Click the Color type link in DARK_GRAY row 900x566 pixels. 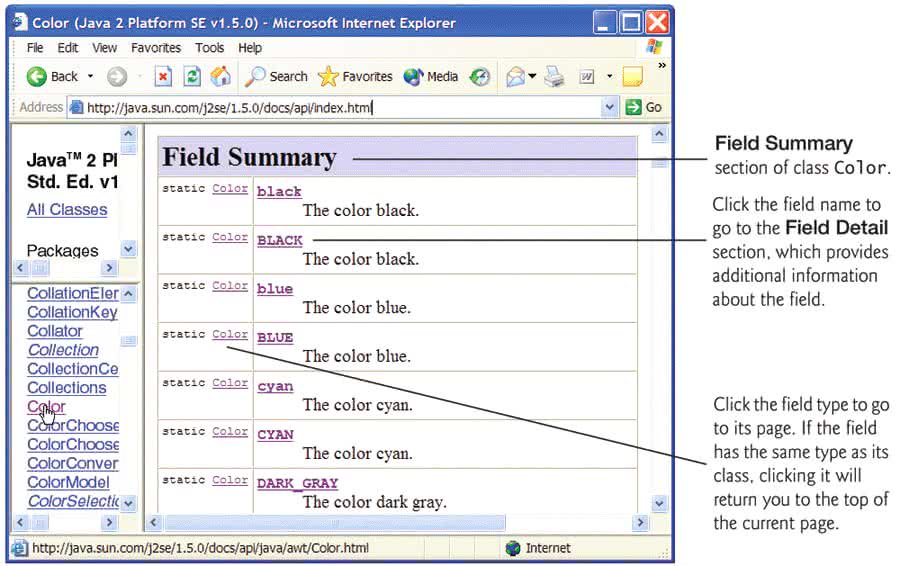click(230, 480)
